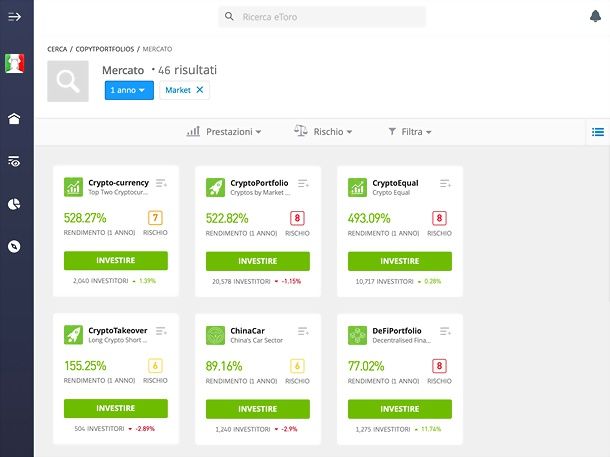Invest in CryptoTakeover
Image resolution: width=610 pixels, height=457 pixels.
coord(116,408)
